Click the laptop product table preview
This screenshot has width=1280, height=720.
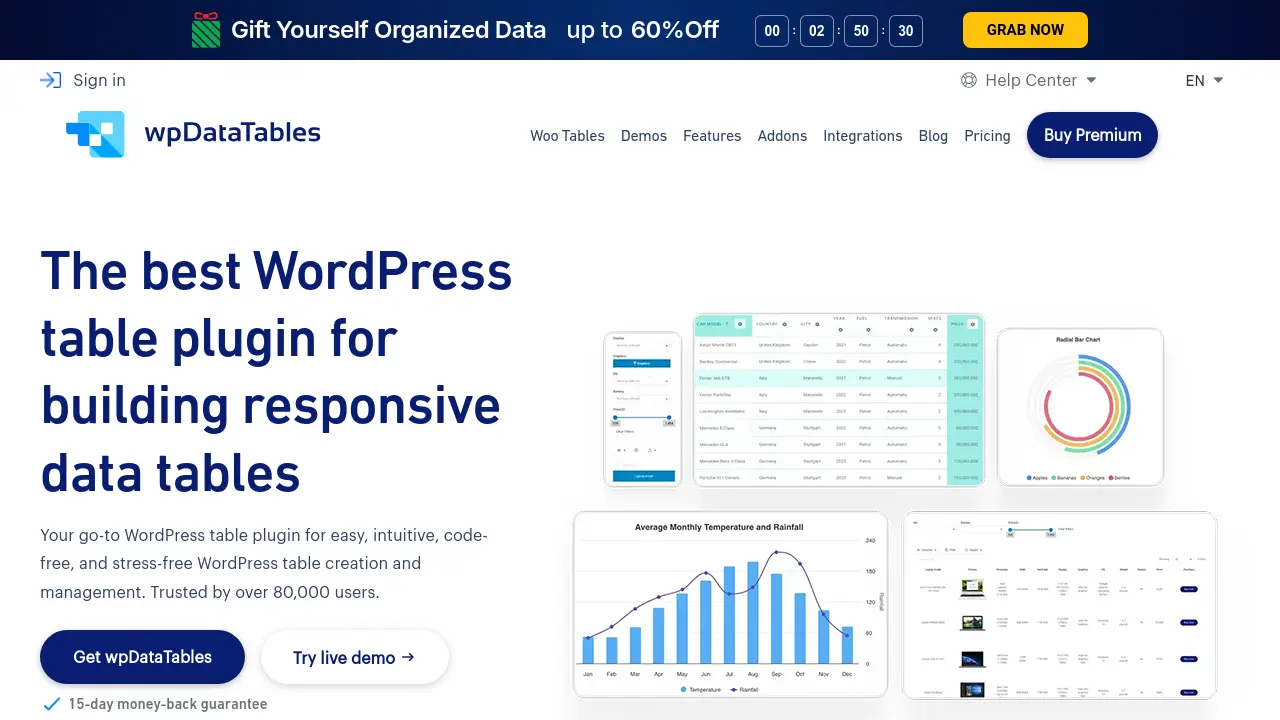1059,605
